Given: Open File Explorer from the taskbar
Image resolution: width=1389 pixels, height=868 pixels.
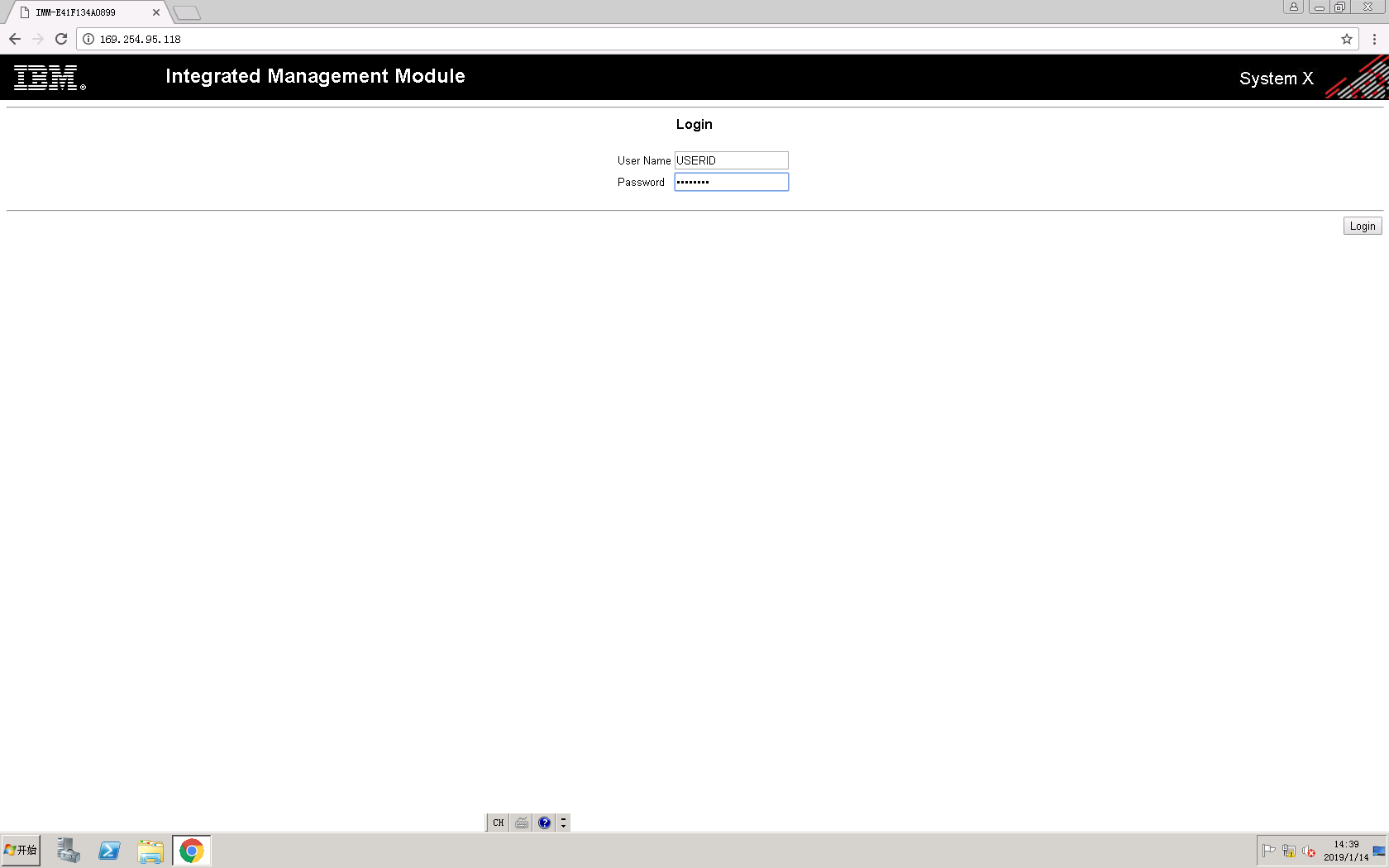Looking at the screenshot, I should pyautogui.click(x=150, y=850).
